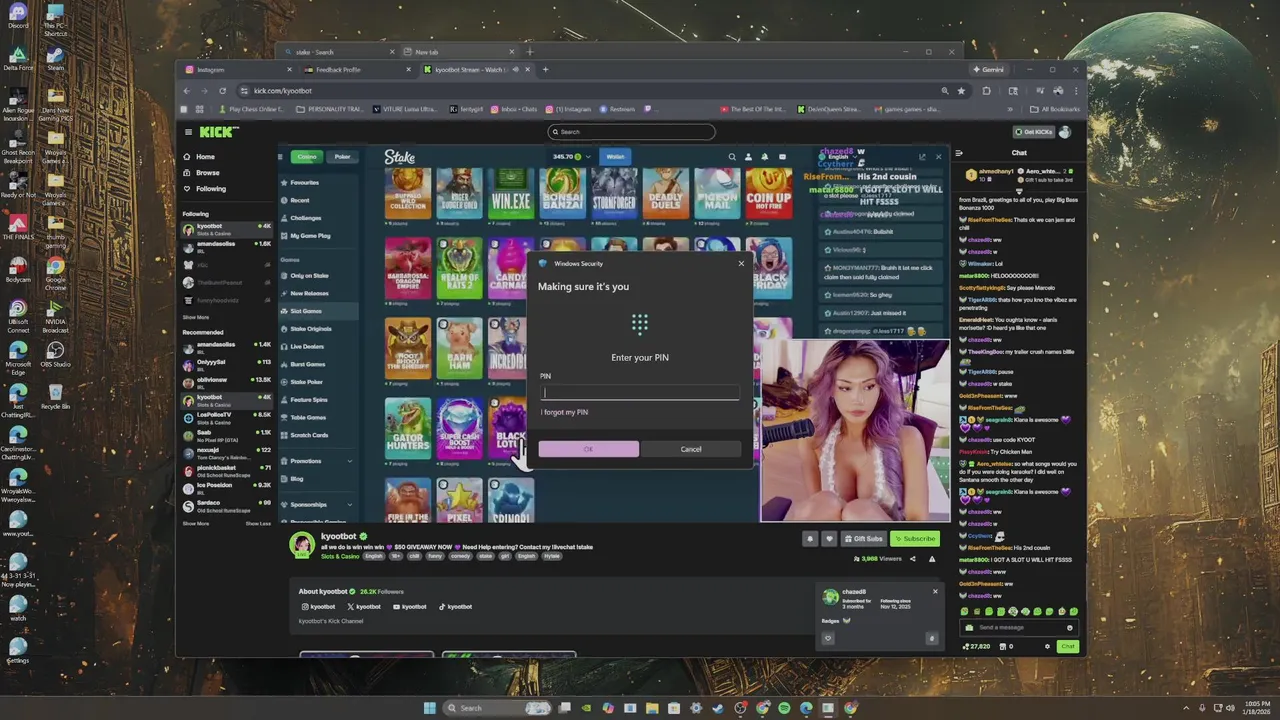Open File Explorer from taskbar

pos(652,708)
